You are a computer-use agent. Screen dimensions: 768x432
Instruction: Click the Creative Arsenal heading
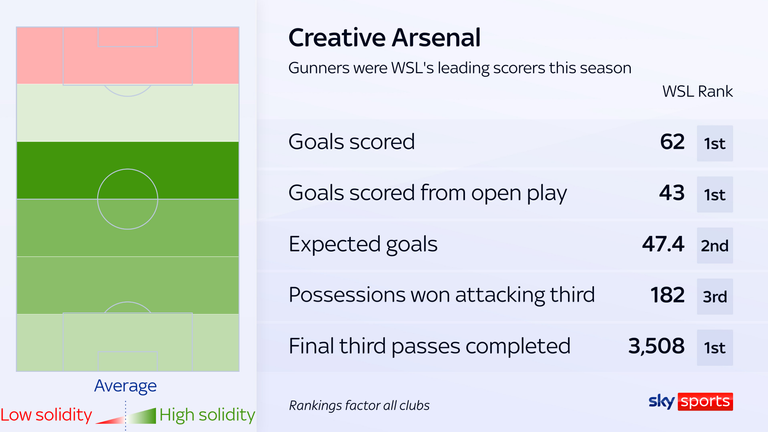coord(384,38)
